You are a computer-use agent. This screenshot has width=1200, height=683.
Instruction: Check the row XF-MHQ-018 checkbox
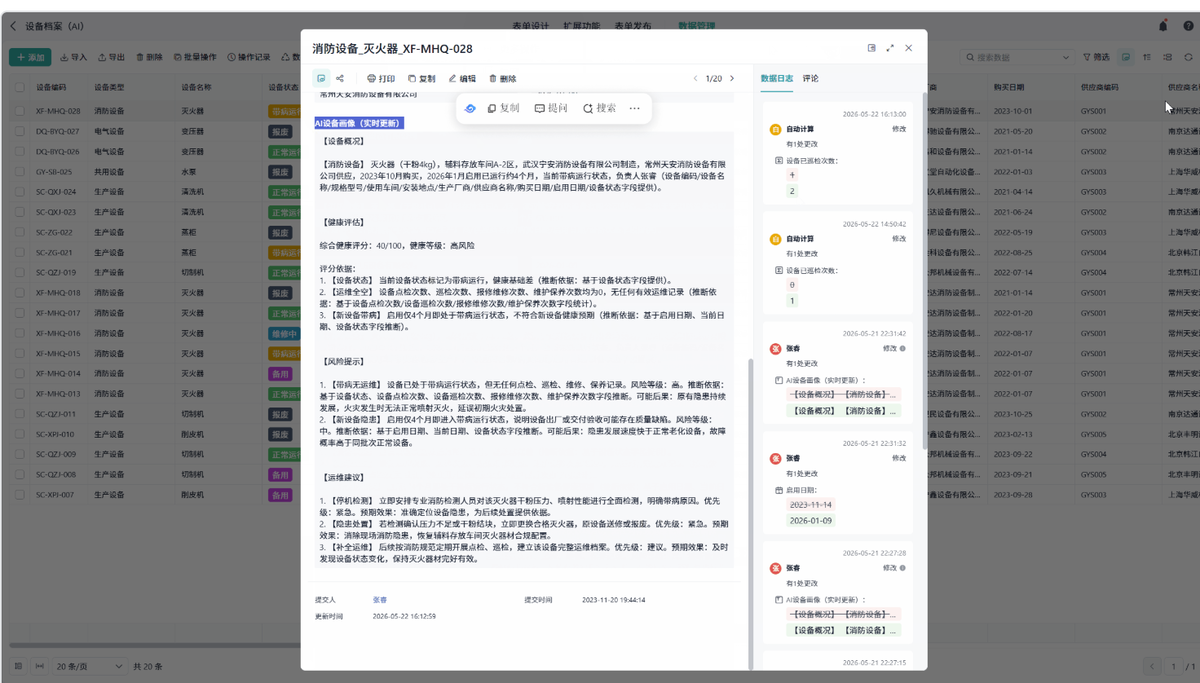coord(19,293)
